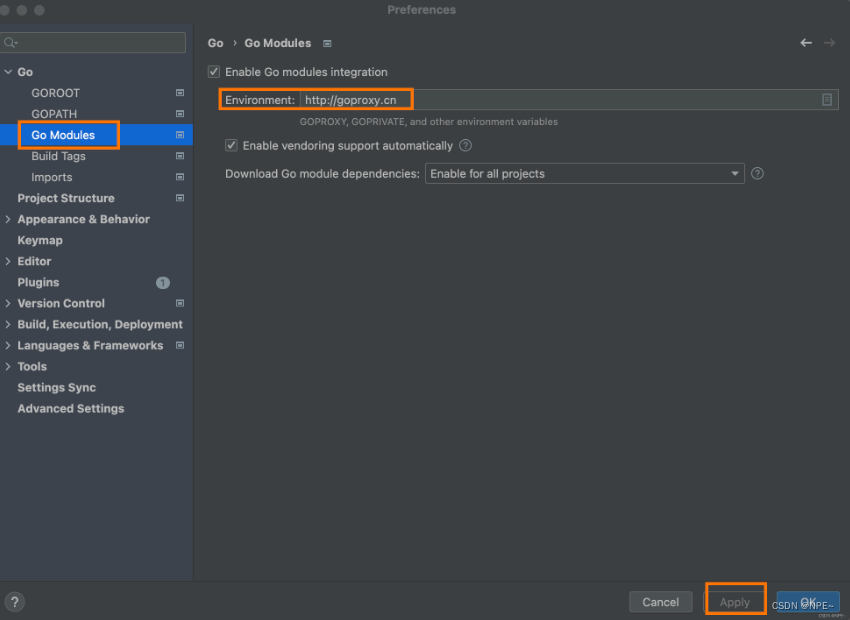
Task: Collapse the Go settings tree node
Action: 9,72
